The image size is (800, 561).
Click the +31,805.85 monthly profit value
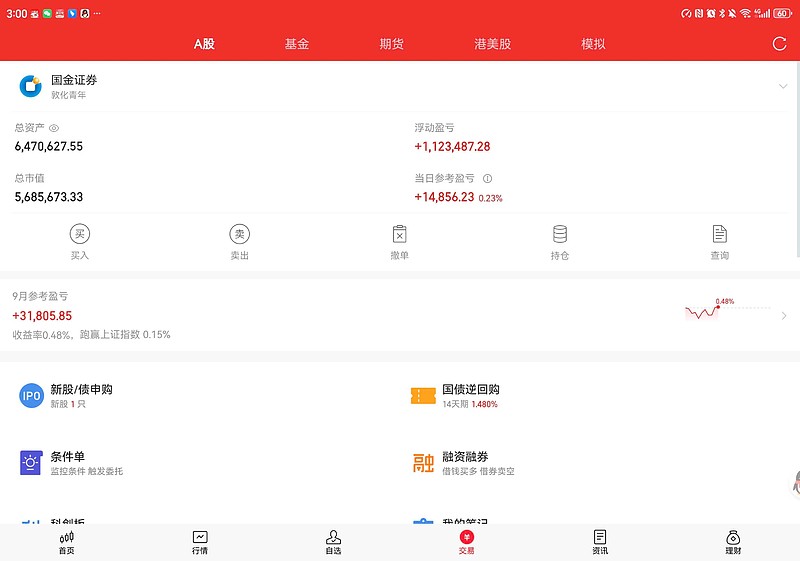(42, 316)
